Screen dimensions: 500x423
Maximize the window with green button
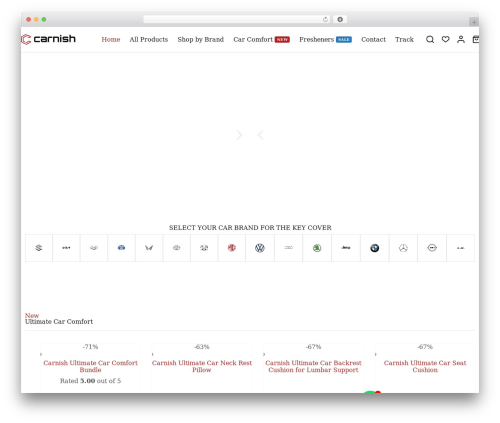[44, 19]
